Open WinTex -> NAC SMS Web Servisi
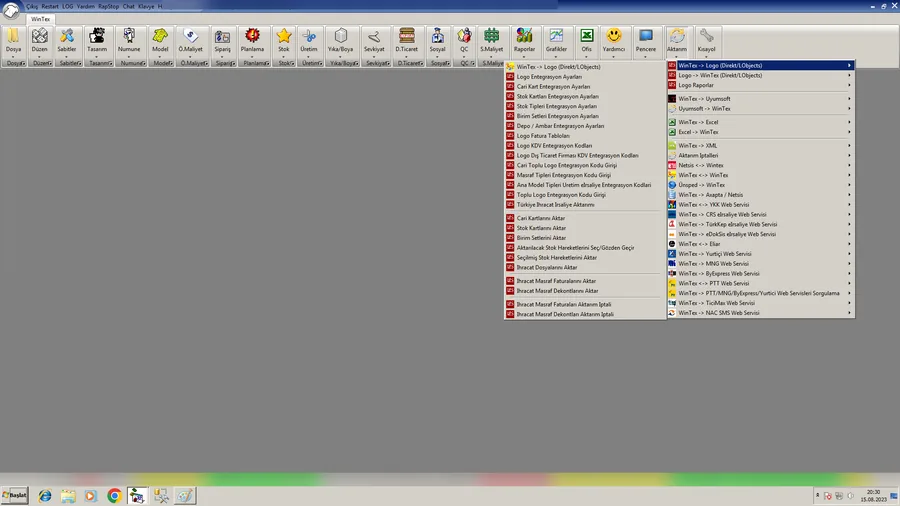The image size is (900, 506). [x=761, y=313]
